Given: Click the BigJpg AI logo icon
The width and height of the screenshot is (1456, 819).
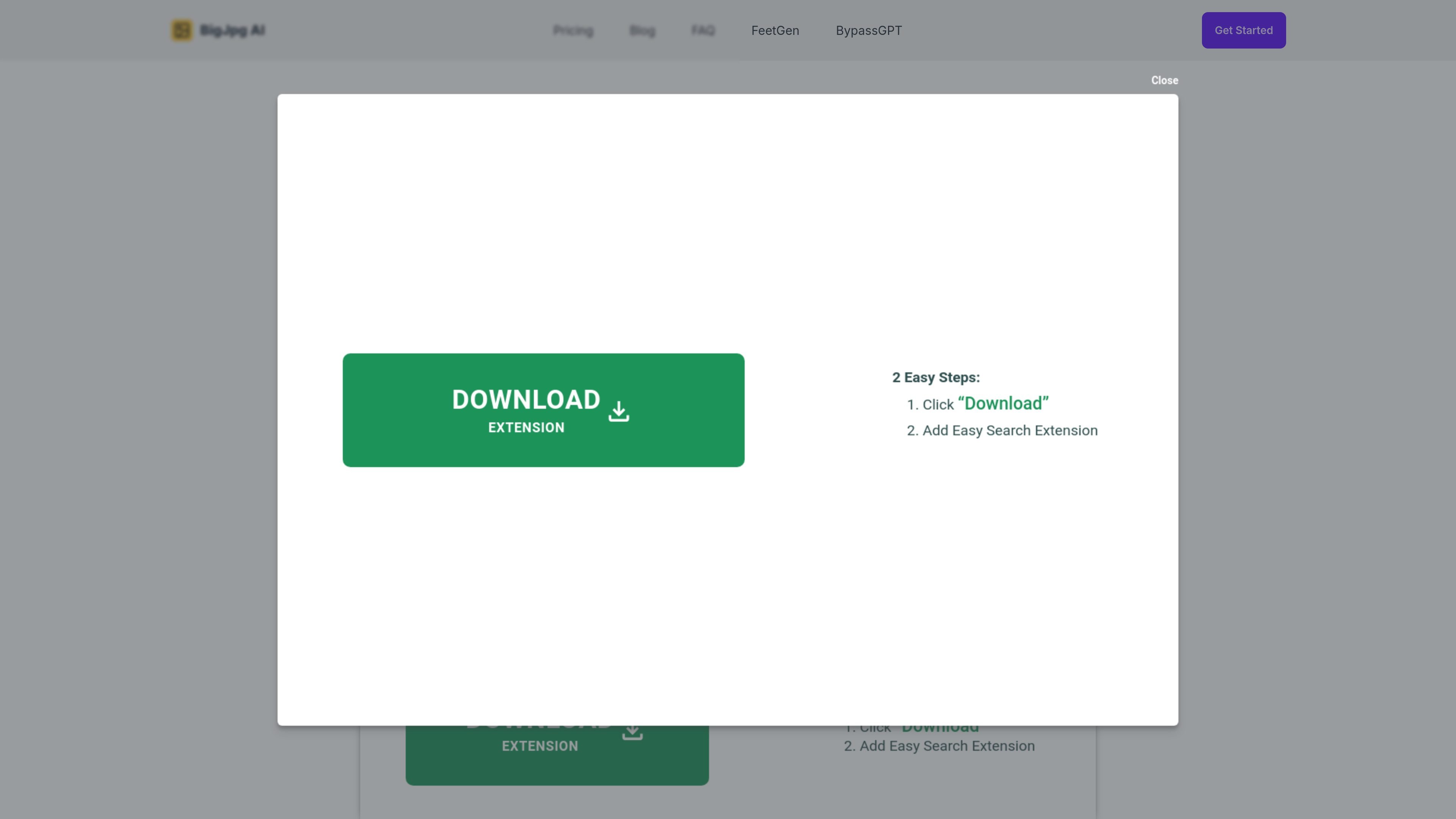Looking at the screenshot, I should (182, 30).
